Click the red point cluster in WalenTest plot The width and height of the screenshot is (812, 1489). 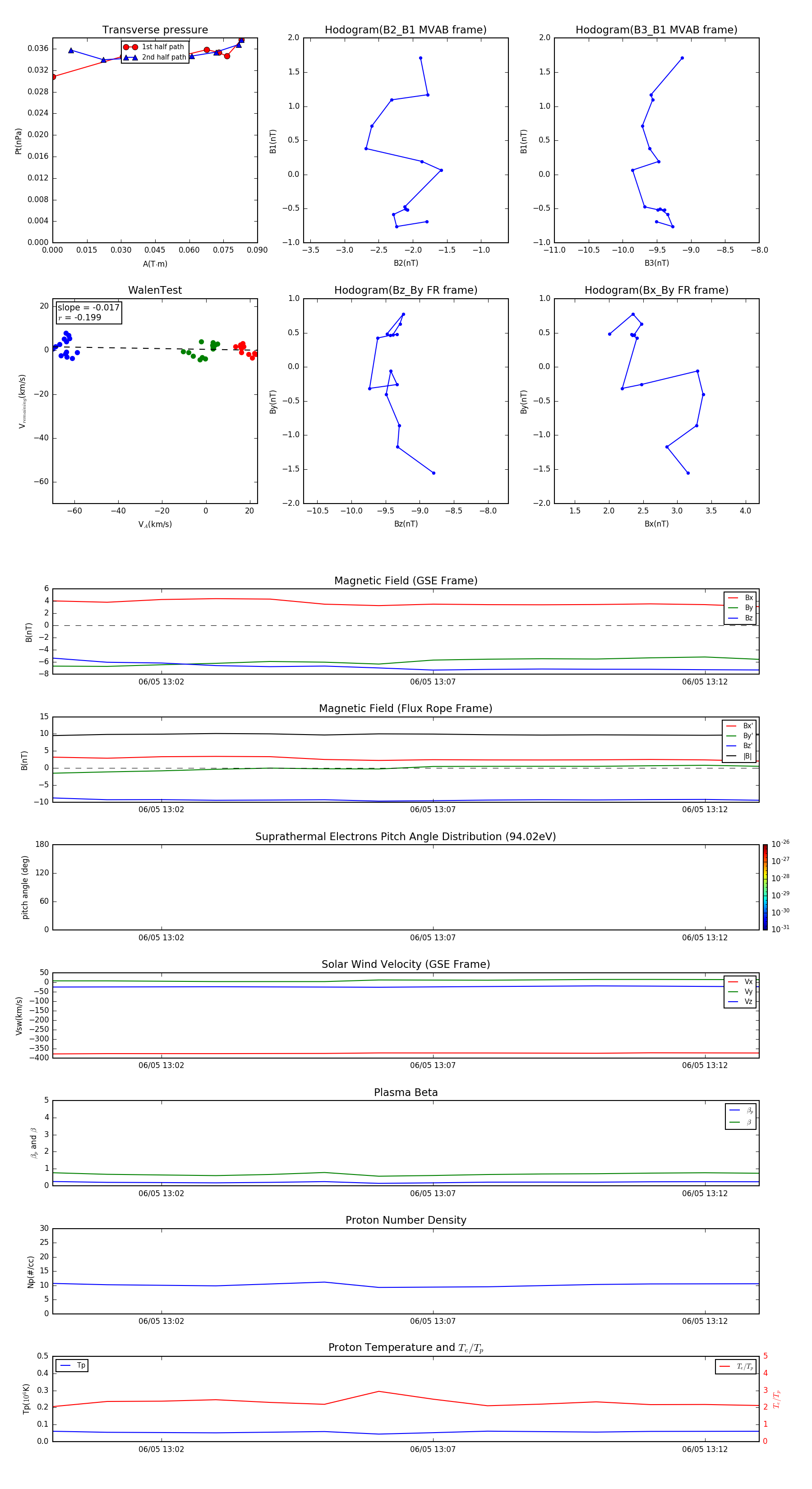coord(245,349)
